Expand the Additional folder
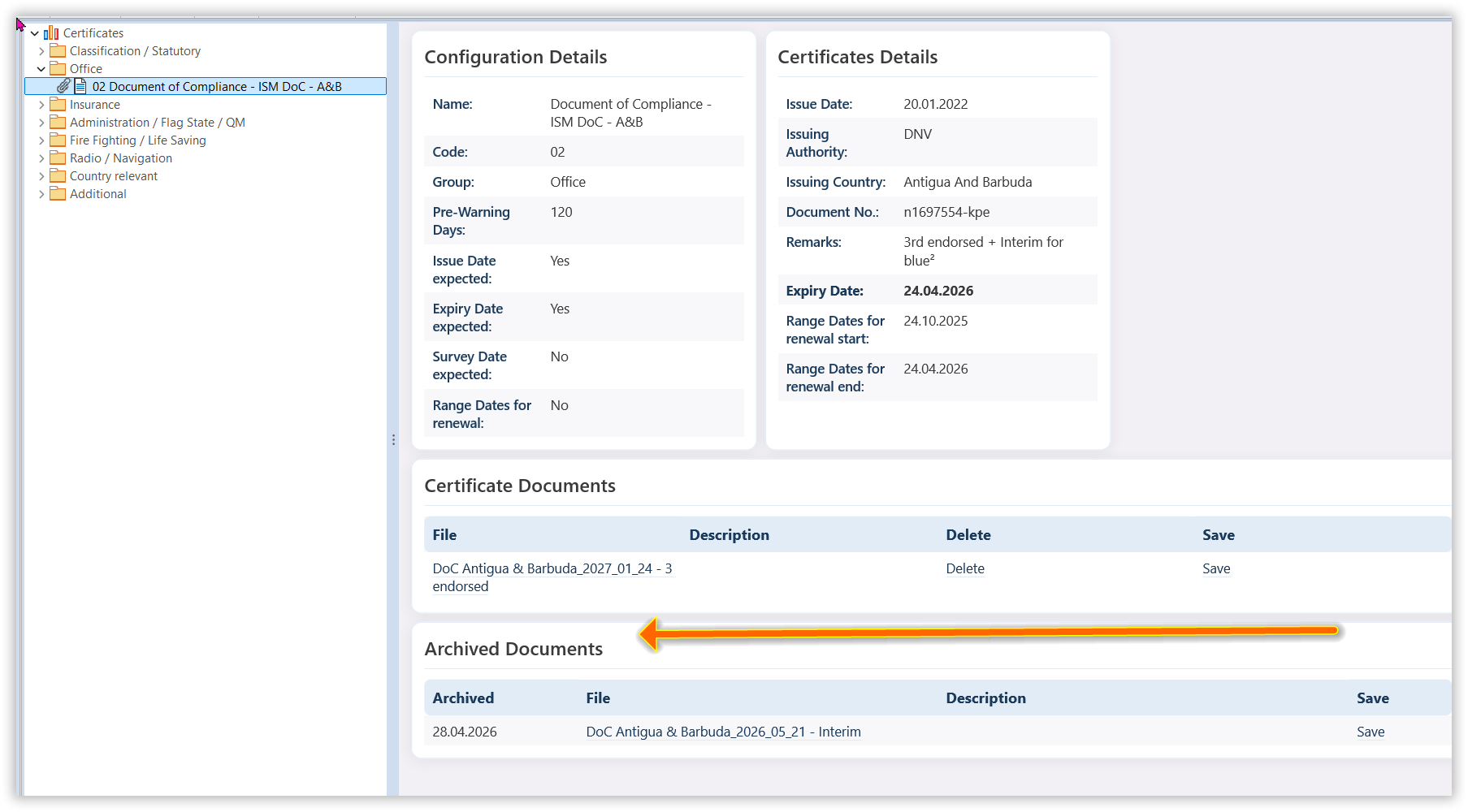 (41, 194)
